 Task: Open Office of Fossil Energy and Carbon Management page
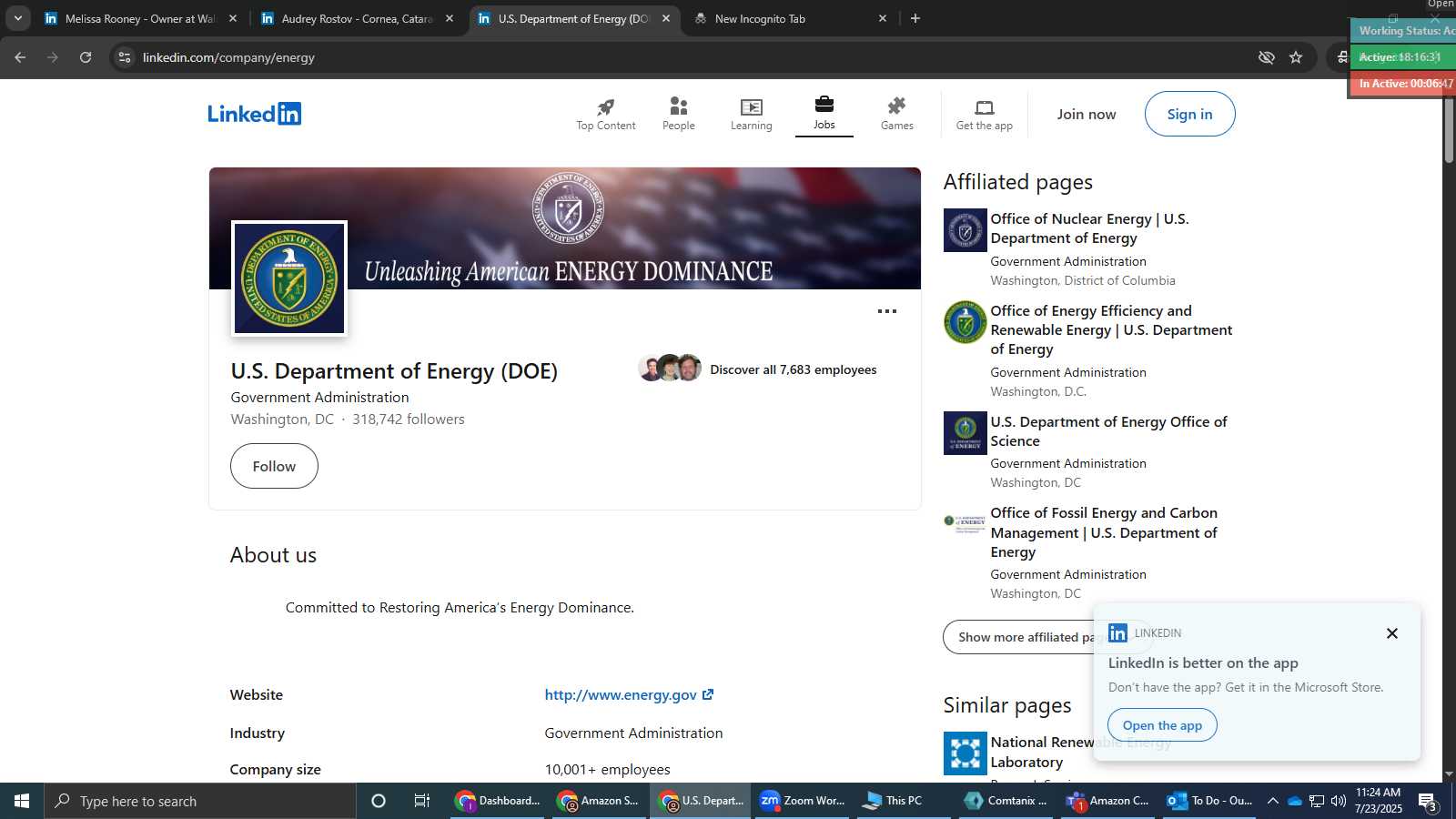(1104, 532)
